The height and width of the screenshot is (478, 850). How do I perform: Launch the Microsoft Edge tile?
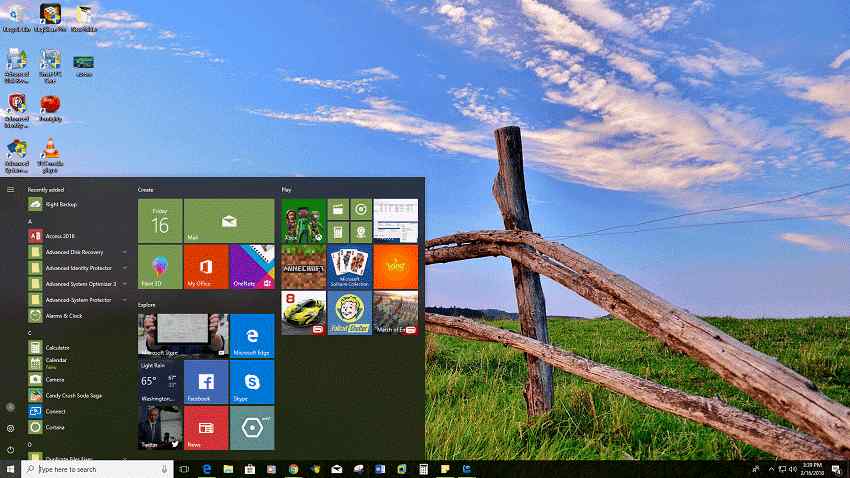tap(252, 335)
